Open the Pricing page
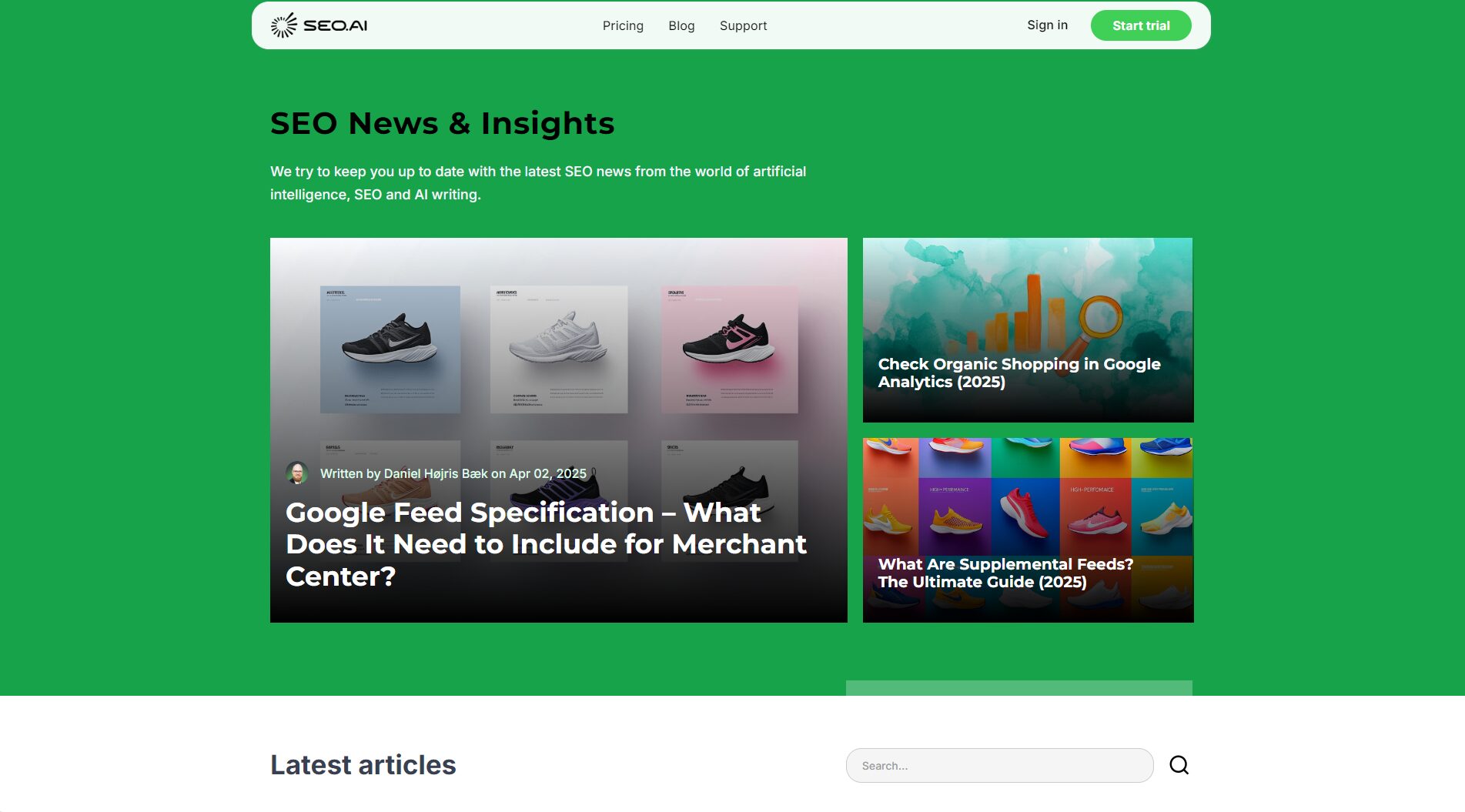Screen dimensions: 1465x812 (x=622, y=25)
